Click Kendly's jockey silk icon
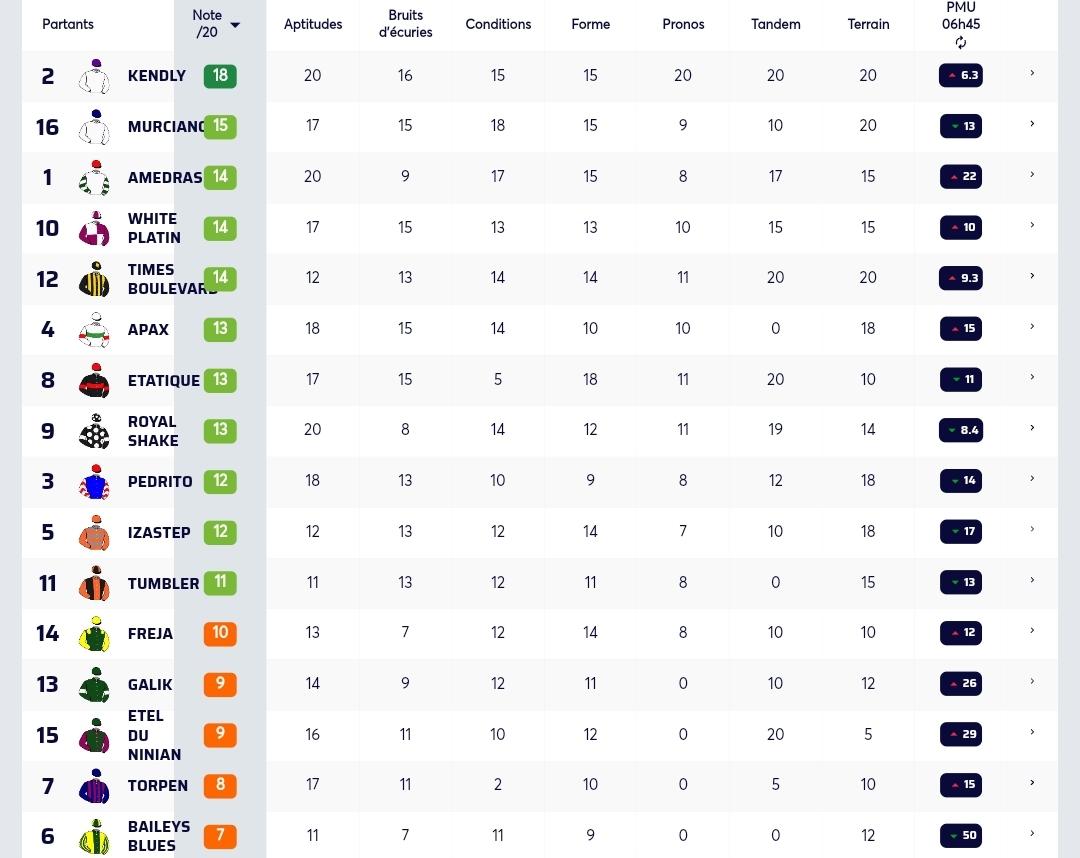The height and width of the screenshot is (858, 1080). tap(94, 76)
